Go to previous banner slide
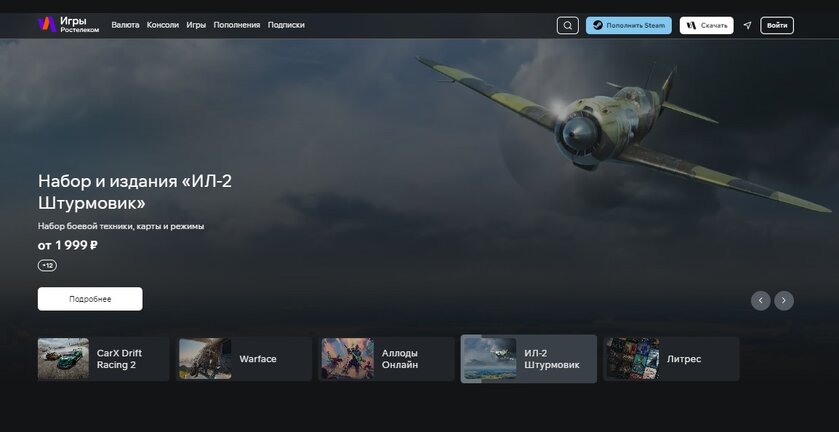The height and width of the screenshot is (432, 839). (760, 300)
